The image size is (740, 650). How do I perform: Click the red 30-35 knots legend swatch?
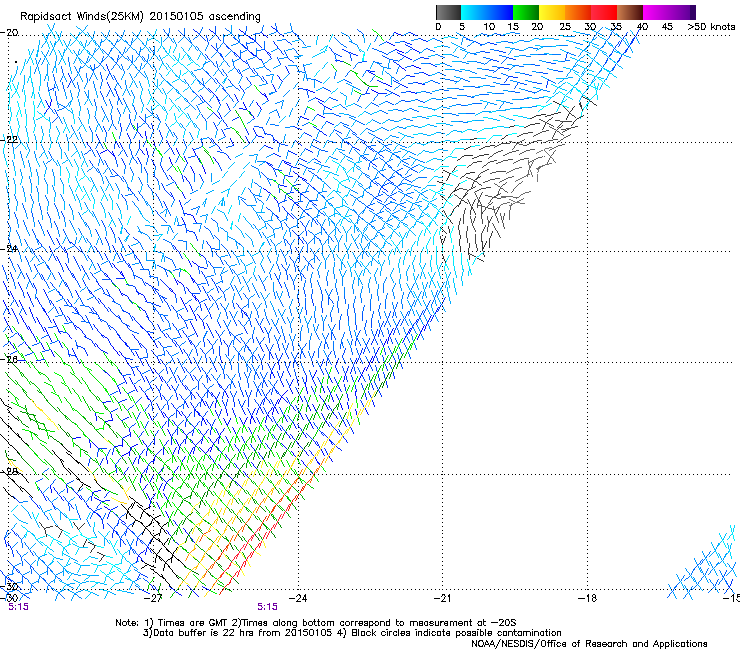tap(604, 12)
